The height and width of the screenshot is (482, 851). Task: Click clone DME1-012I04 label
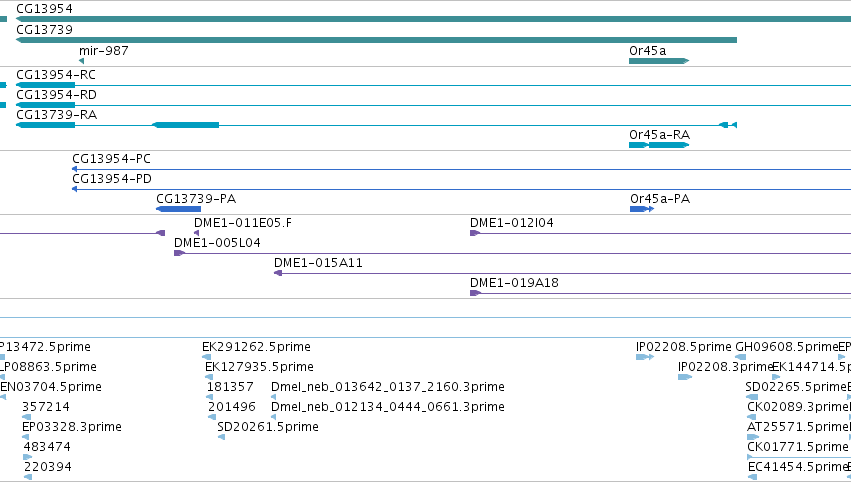pos(512,223)
